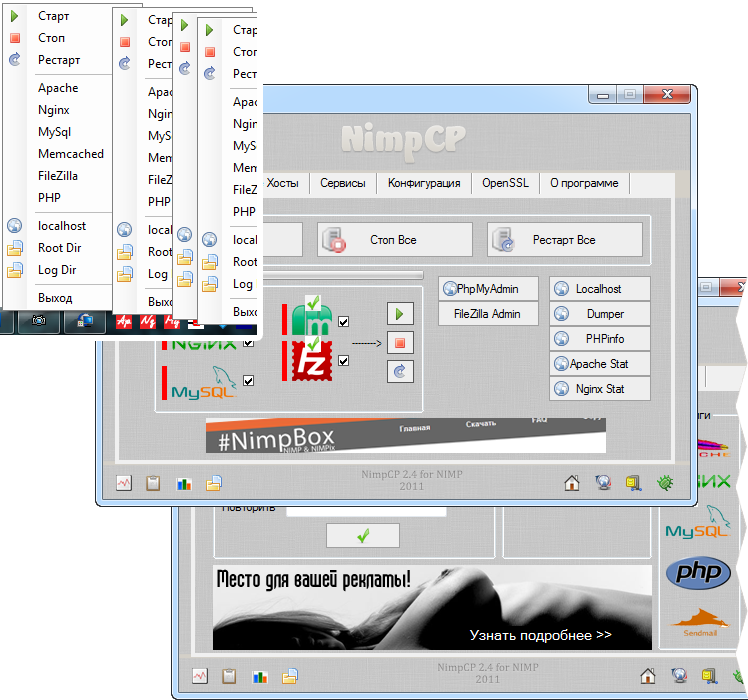Click the camera icon on the taskbar
748x700 pixels.
pos(38,321)
